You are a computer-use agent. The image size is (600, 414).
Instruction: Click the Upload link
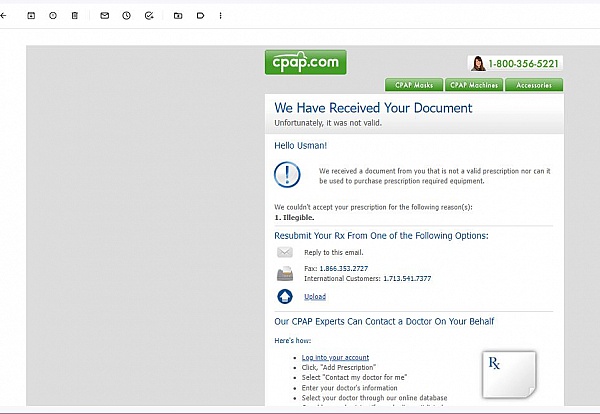(x=315, y=296)
